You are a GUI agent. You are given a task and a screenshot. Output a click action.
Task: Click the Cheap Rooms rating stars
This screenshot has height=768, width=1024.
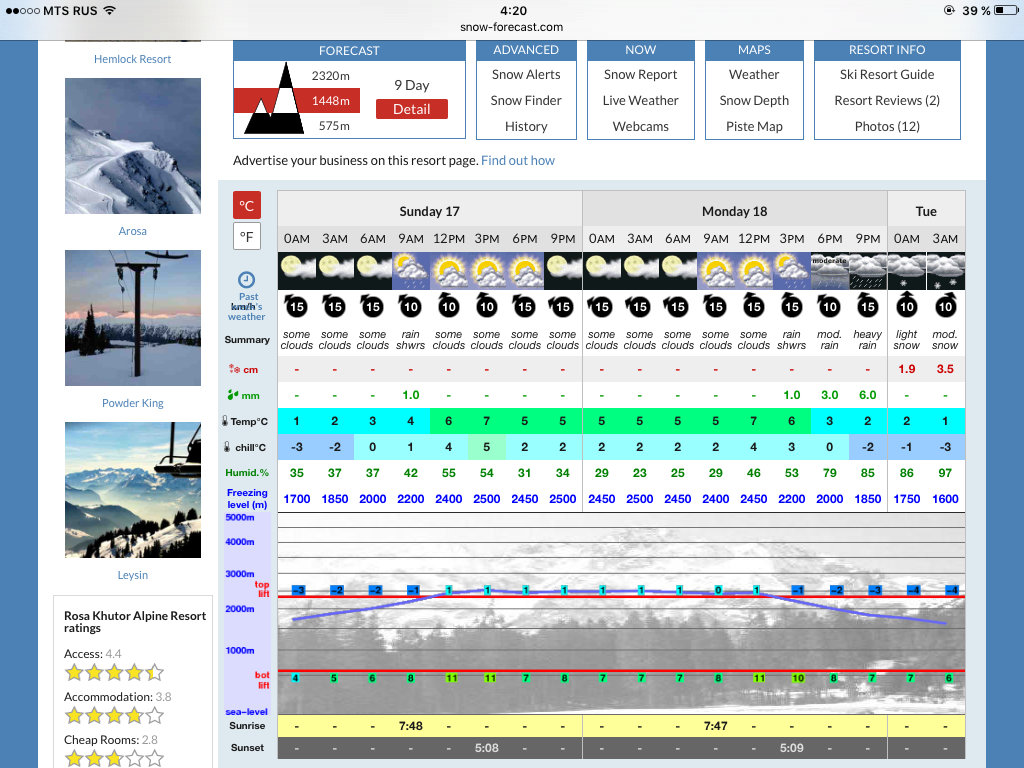pyautogui.click(x=114, y=758)
